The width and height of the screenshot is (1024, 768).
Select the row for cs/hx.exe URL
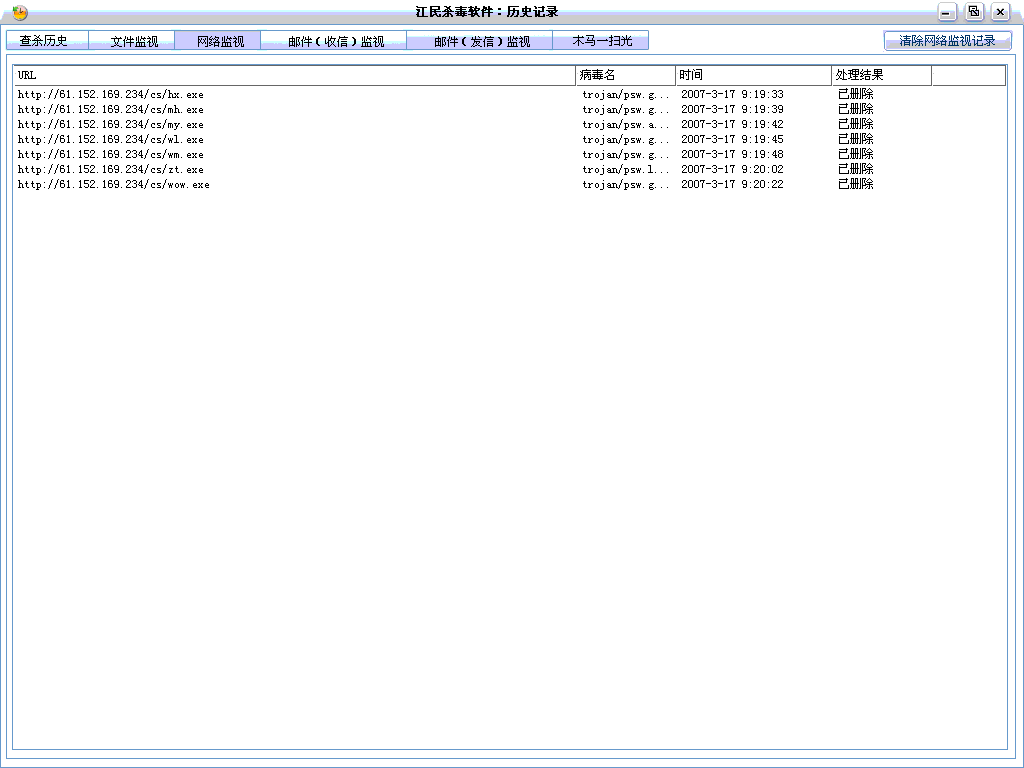tap(511, 94)
